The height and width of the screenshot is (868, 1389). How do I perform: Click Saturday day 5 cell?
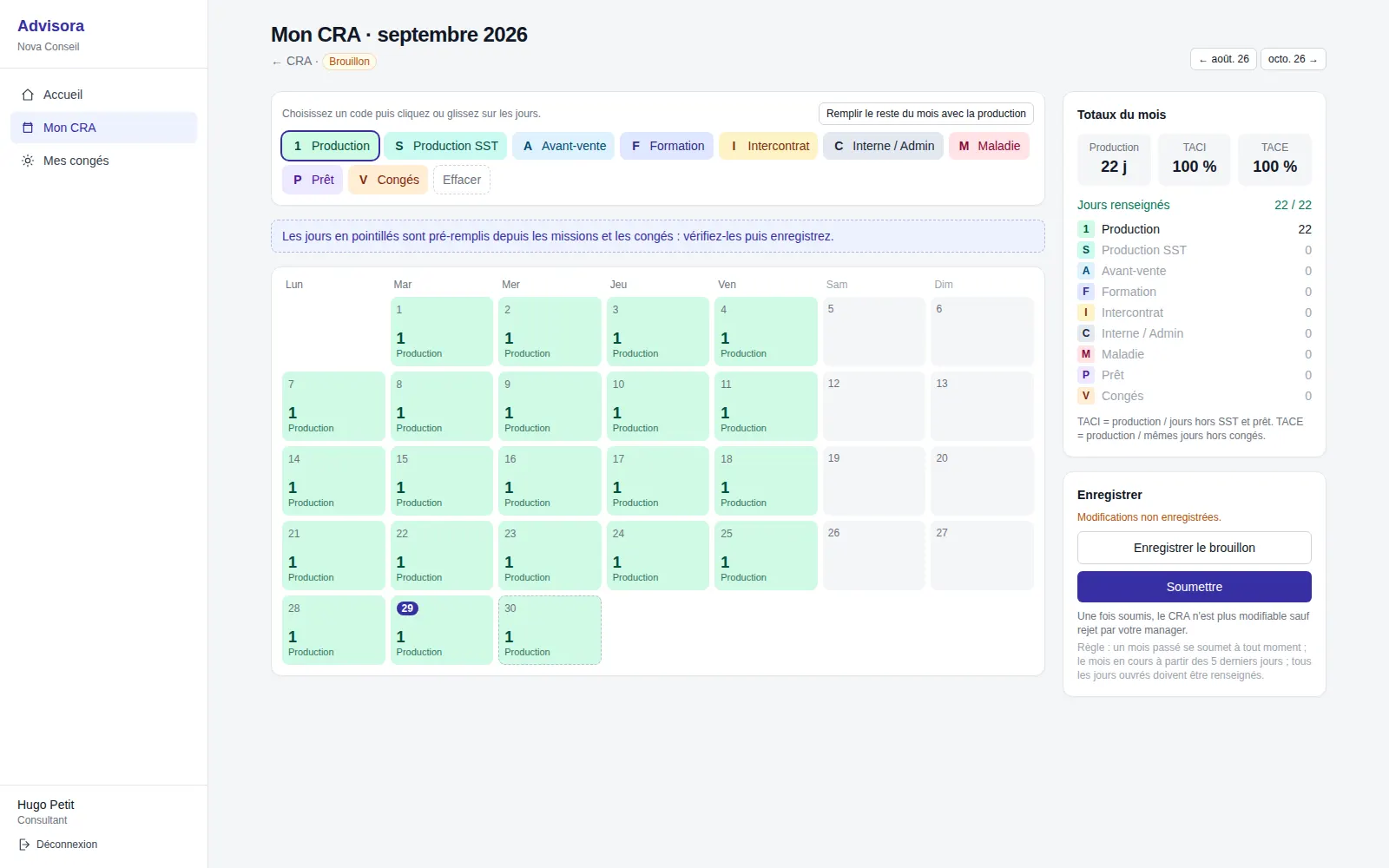pyautogui.click(x=874, y=332)
